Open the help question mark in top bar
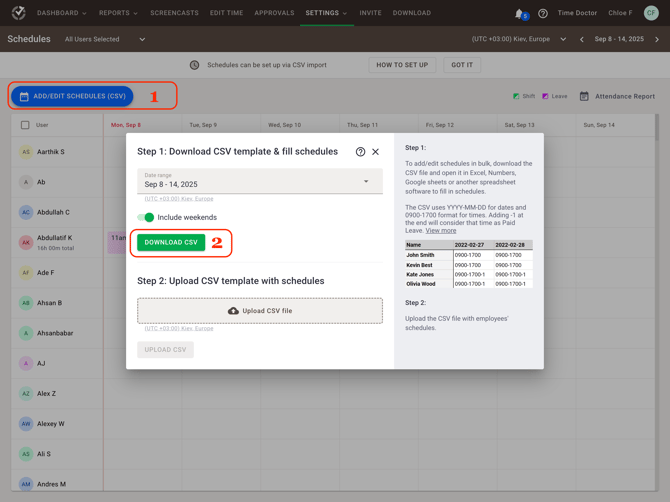The width and height of the screenshot is (670, 502). (x=543, y=13)
